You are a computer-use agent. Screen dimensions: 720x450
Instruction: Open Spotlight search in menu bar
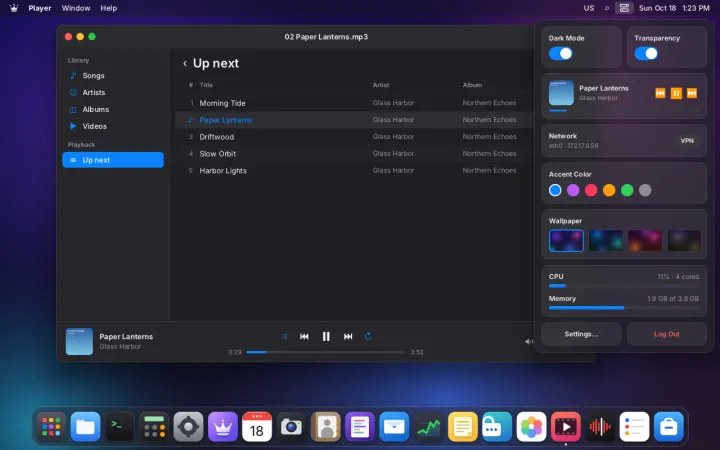pos(607,8)
